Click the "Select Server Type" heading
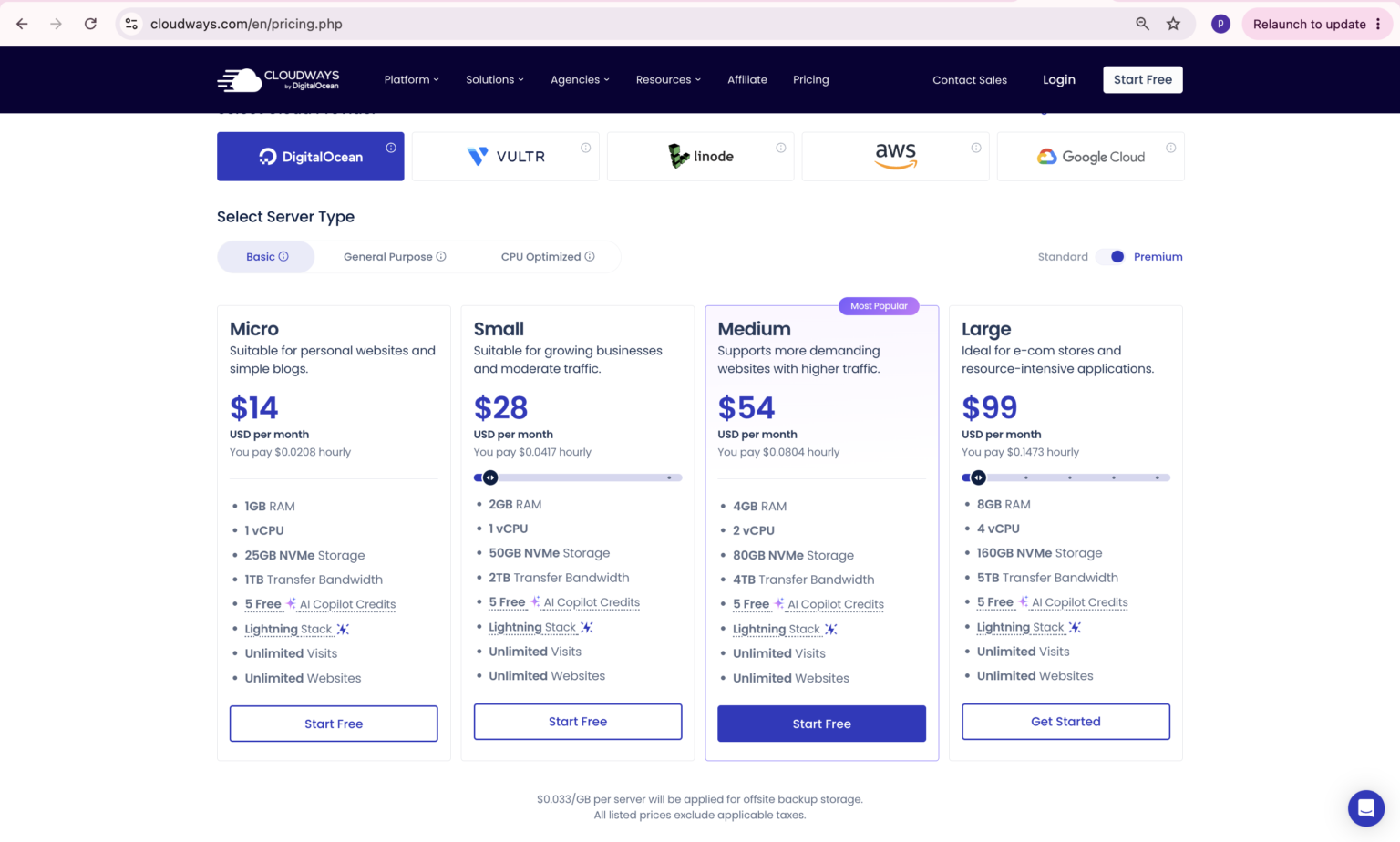This screenshot has width=1400, height=842. click(285, 217)
